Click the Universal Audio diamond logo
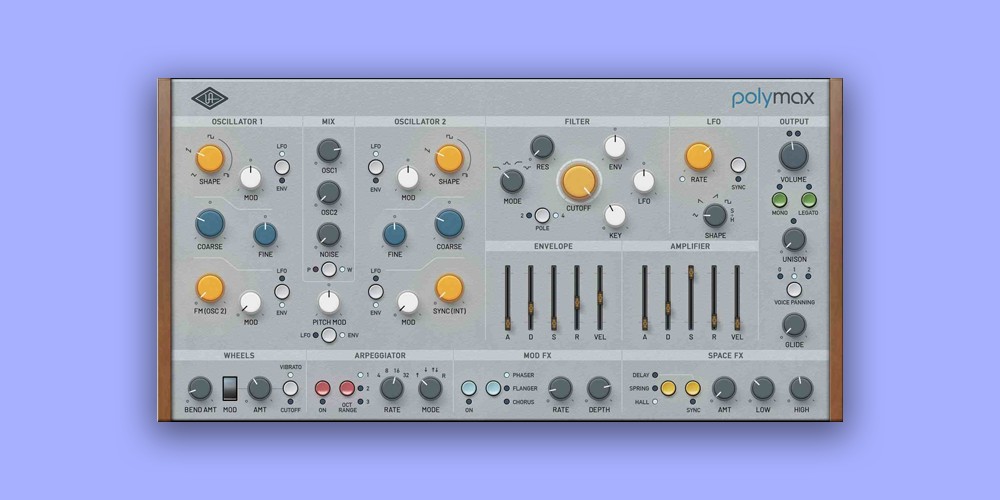Viewport: 1000px width, 500px height. pyautogui.click(x=209, y=98)
